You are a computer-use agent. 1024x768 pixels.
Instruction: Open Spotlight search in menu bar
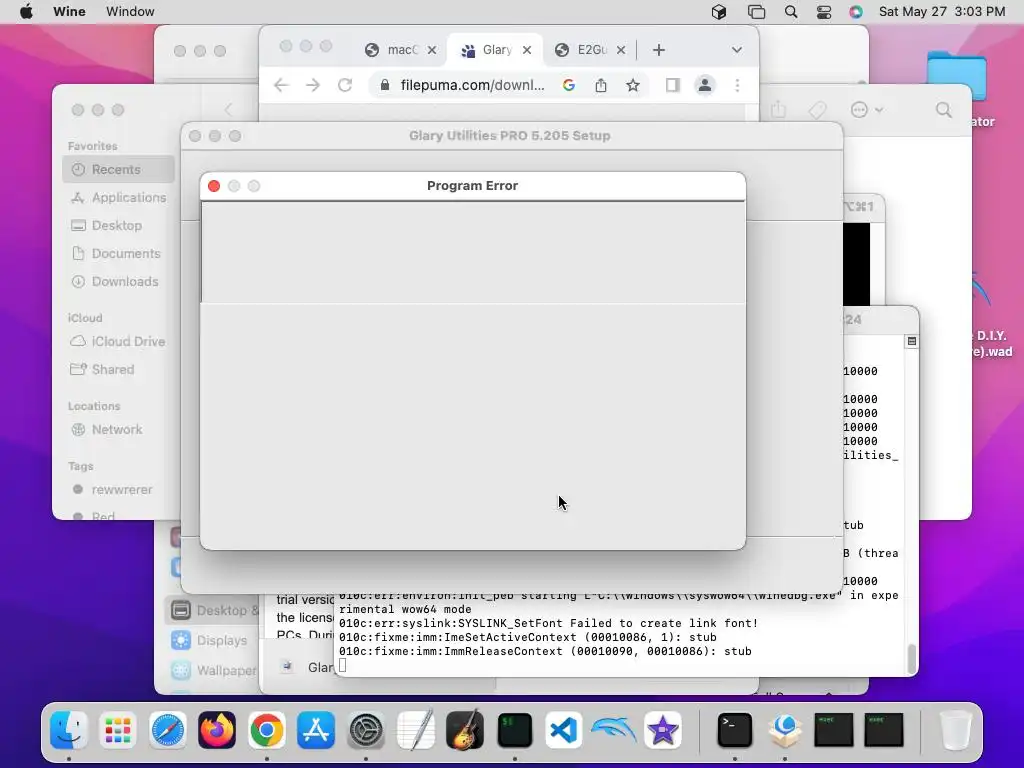[791, 12]
